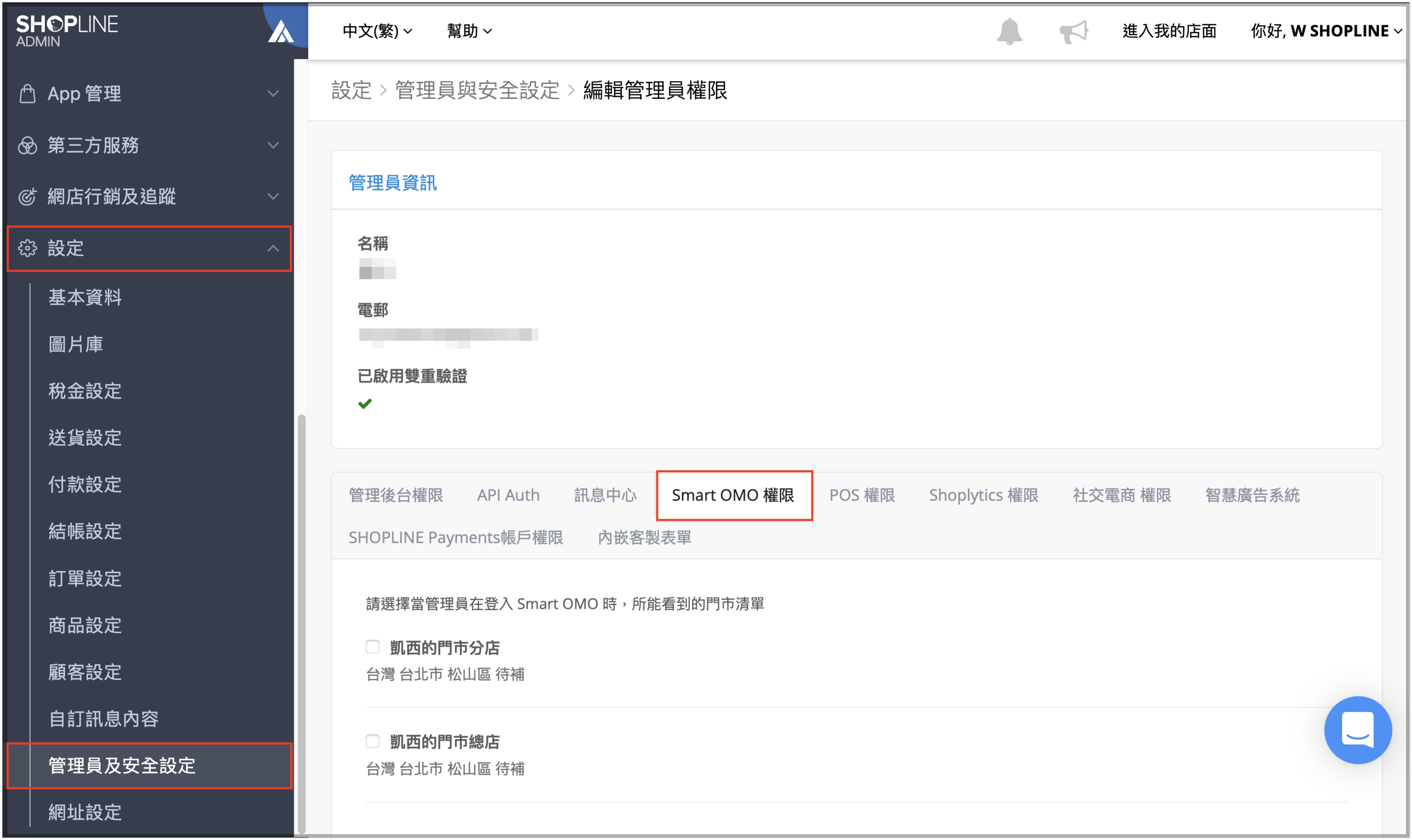This screenshot has width=1412, height=840.
Task: Open the SHOPLINE Payments帳戶權限 tab
Action: [x=456, y=537]
